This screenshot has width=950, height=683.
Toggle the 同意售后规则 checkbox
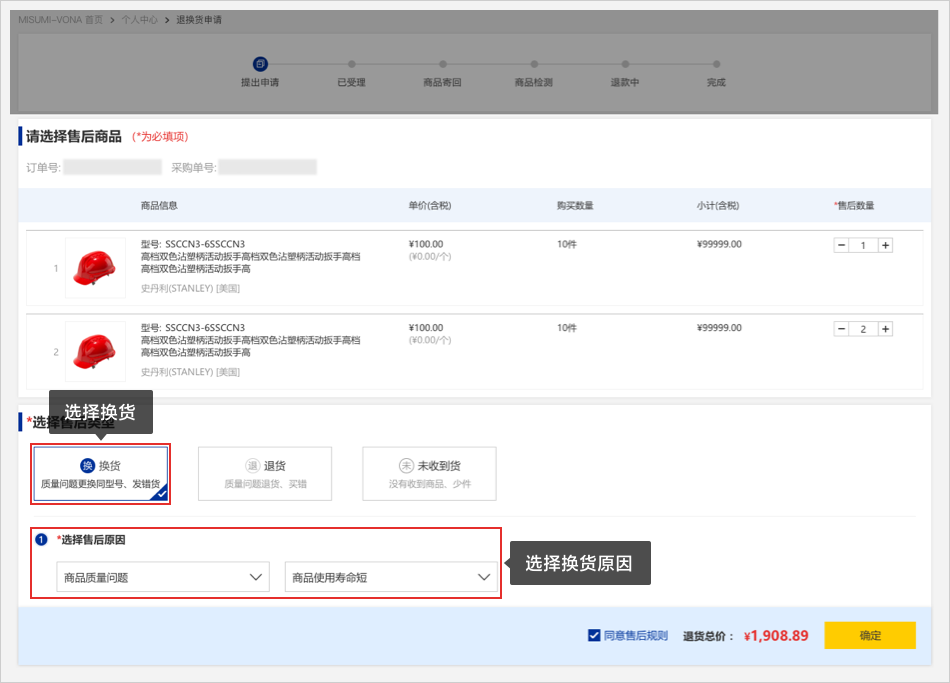coord(594,635)
